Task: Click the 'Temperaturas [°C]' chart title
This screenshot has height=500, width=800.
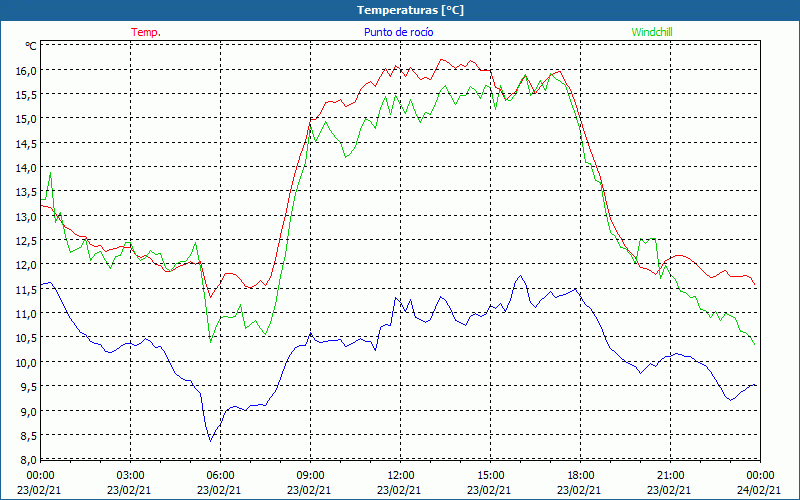Action: click(410, 10)
